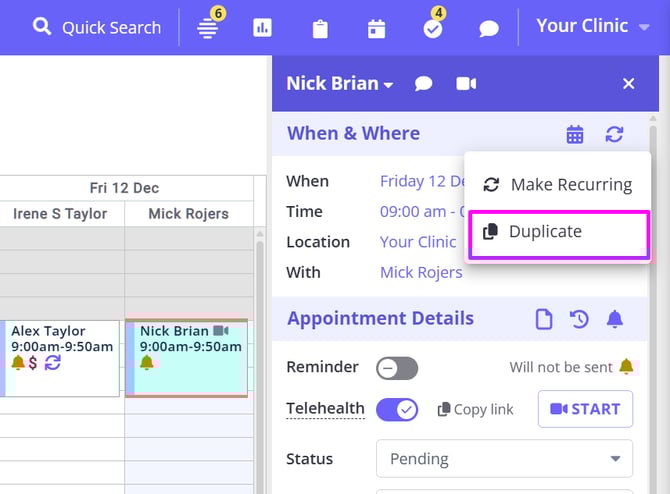This screenshot has width=670, height=494.
Task: Open the reports bar chart icon
Action: [263, 28]
